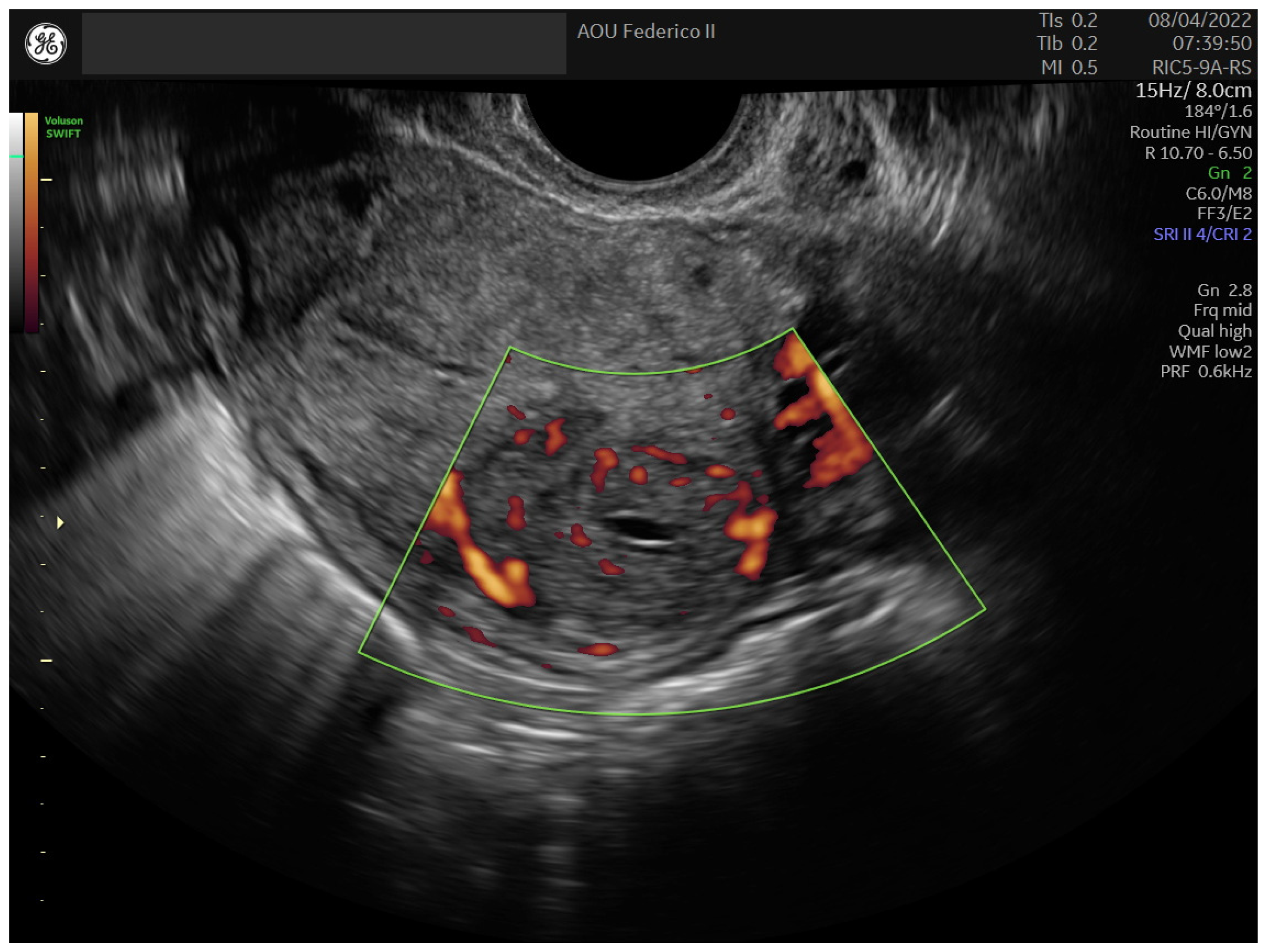This screenshot has width=1266, height=952.
Task: Click the AOU Federico II hospital label
Action: coord(646,32)
